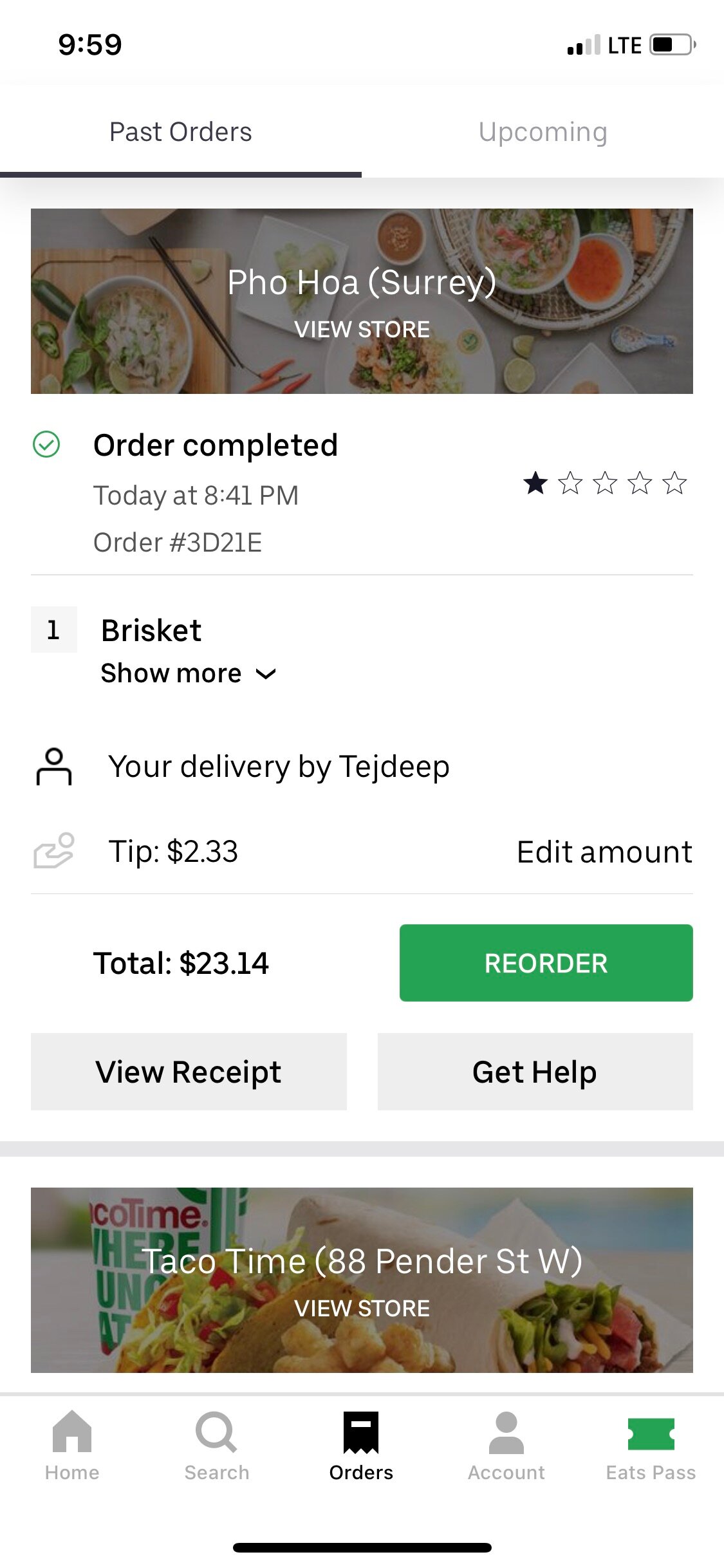The image size is (724, 1568).
Task: View the Pho Hoa (Surrey) store banner
Action: coord(362,301)
